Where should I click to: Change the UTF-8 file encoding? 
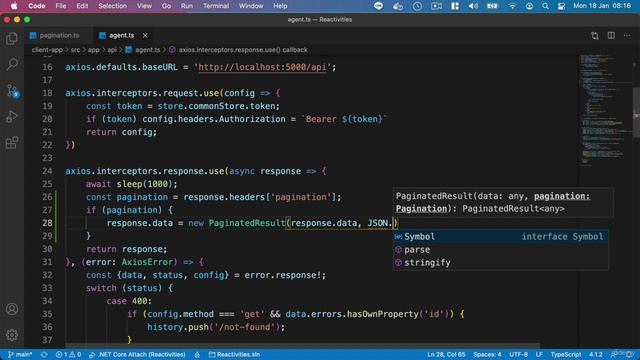point(518,354)
